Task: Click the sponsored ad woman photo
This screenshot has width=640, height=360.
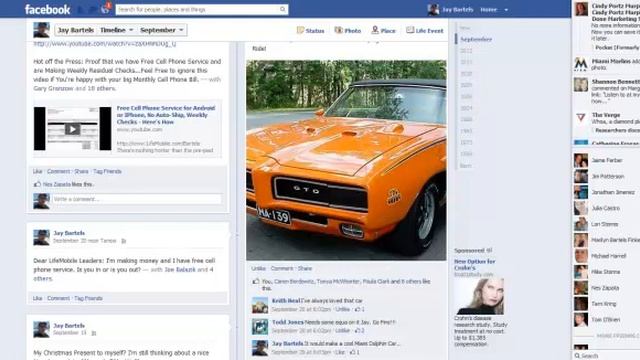Action: pyautogui.click(x=479, y=297)
